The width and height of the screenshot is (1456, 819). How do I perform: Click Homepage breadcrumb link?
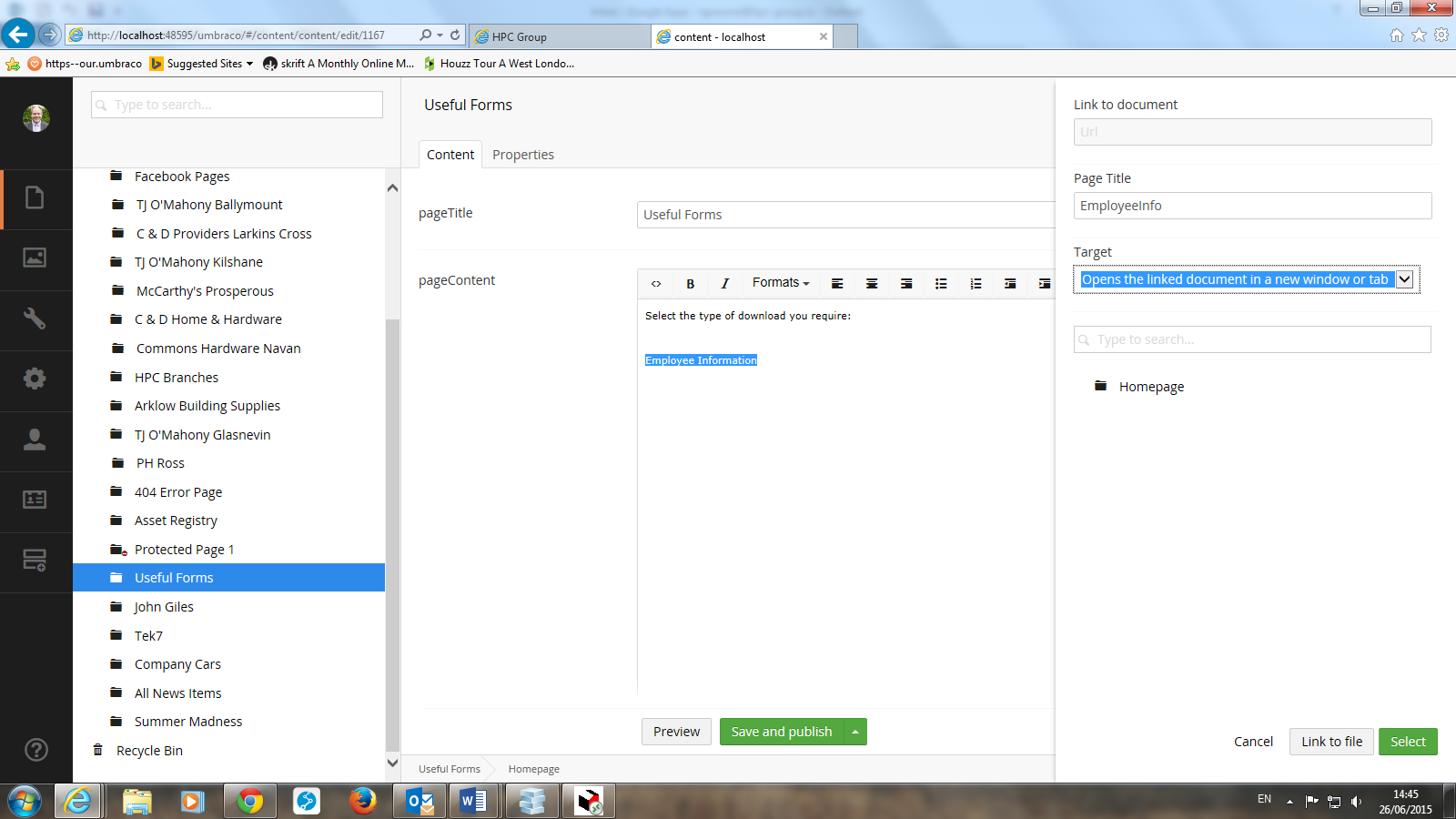pyautogui.click(x=534, y=769)
